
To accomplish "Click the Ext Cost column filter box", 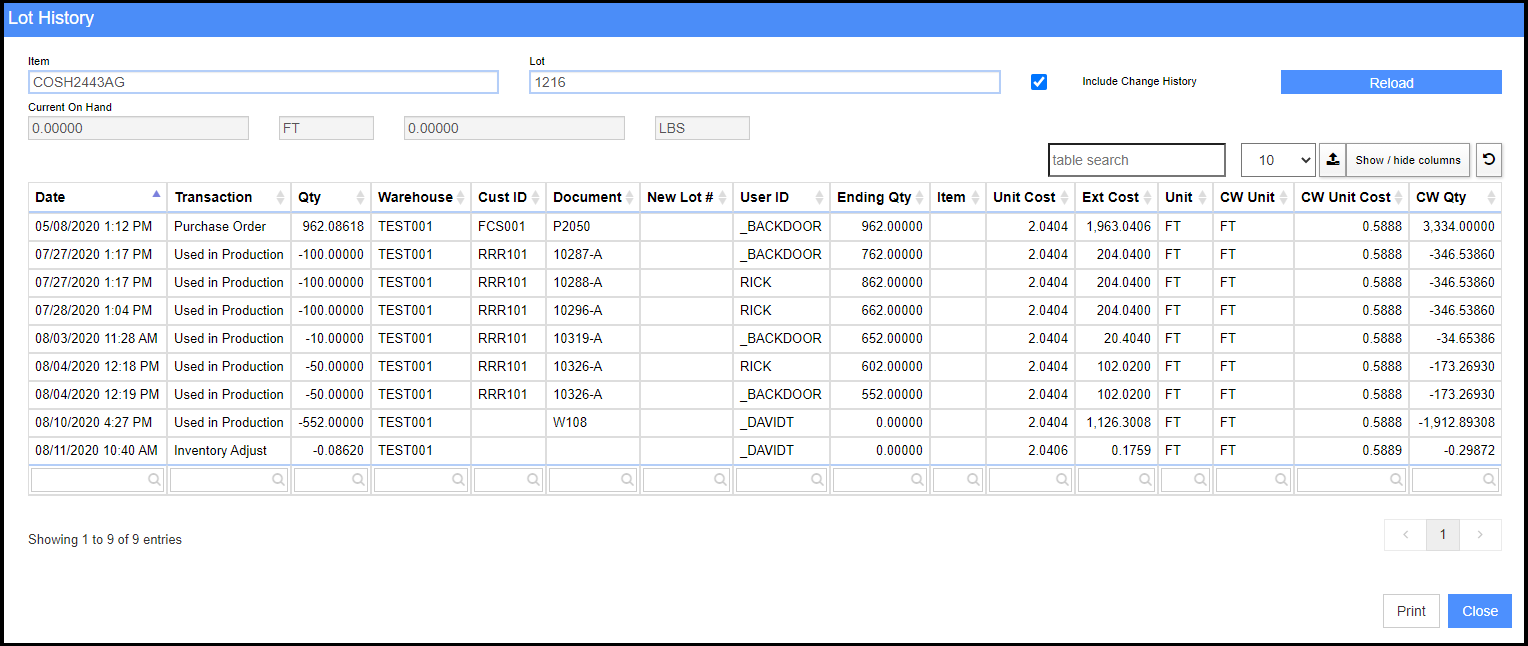I will click(1117, 480).
